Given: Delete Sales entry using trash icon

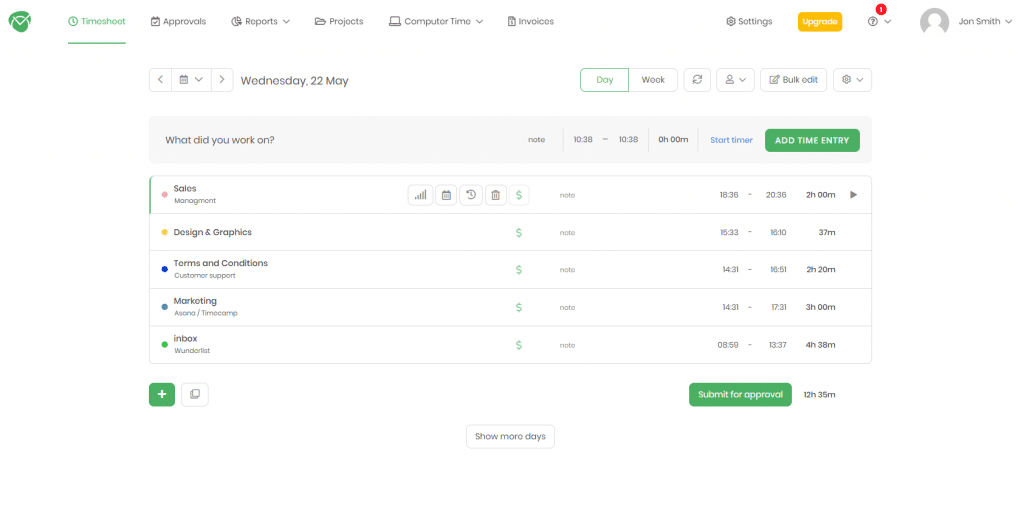Looking at the screenshot, I should coord(496,195).
